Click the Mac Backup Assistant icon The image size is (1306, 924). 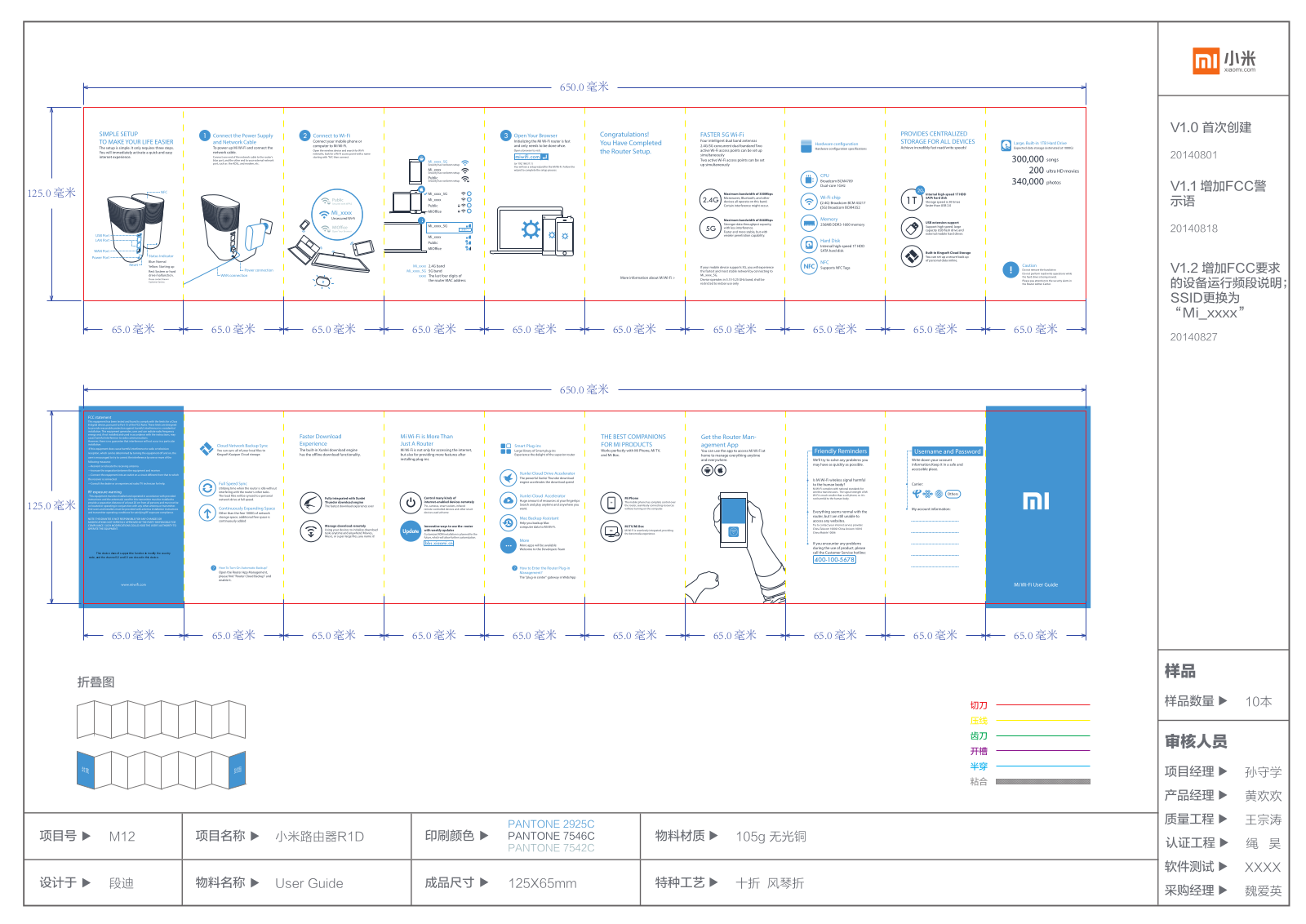(508, 522)
